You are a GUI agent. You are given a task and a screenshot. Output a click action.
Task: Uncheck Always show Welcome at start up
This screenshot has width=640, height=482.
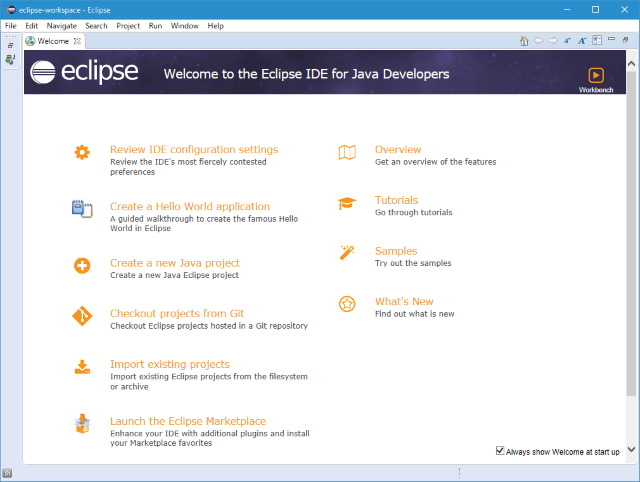pos(500,451)
